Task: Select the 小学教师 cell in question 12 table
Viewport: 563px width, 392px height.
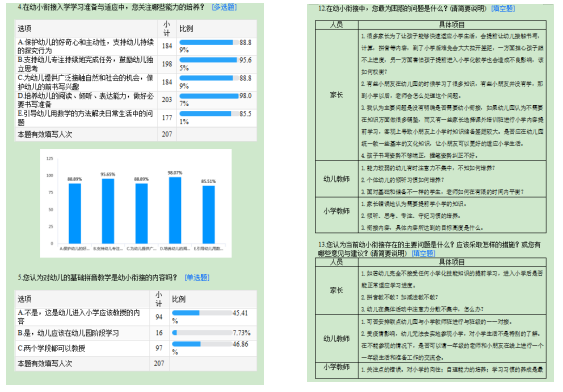Action: point(337,211)
